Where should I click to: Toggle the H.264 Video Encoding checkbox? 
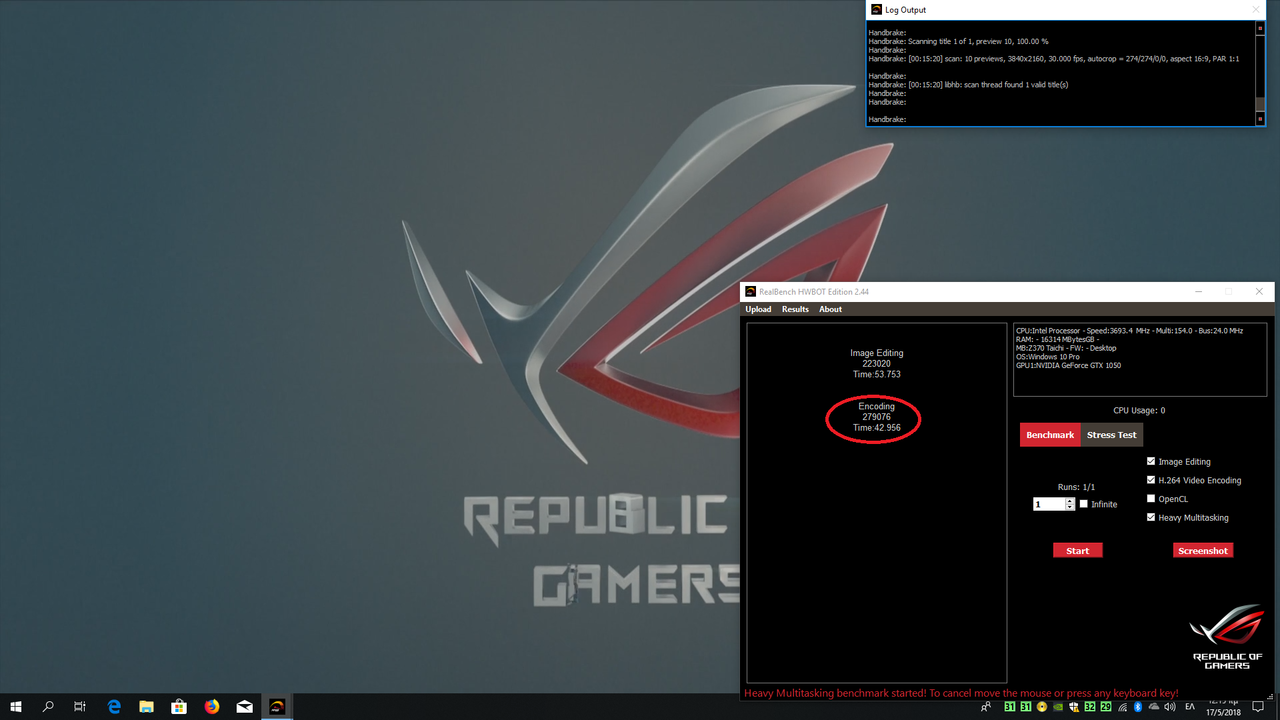point(1151,480)
